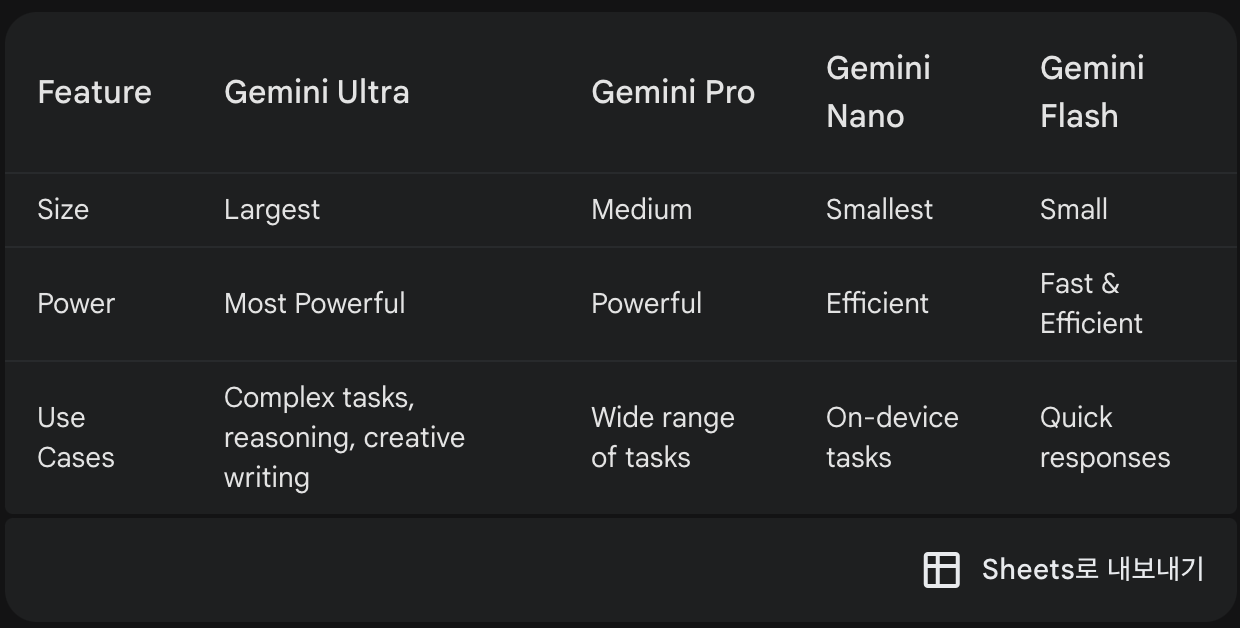
Task: Click the 'Efficient' cell under Gemini Nano
Action: click(x=877, y=303)
